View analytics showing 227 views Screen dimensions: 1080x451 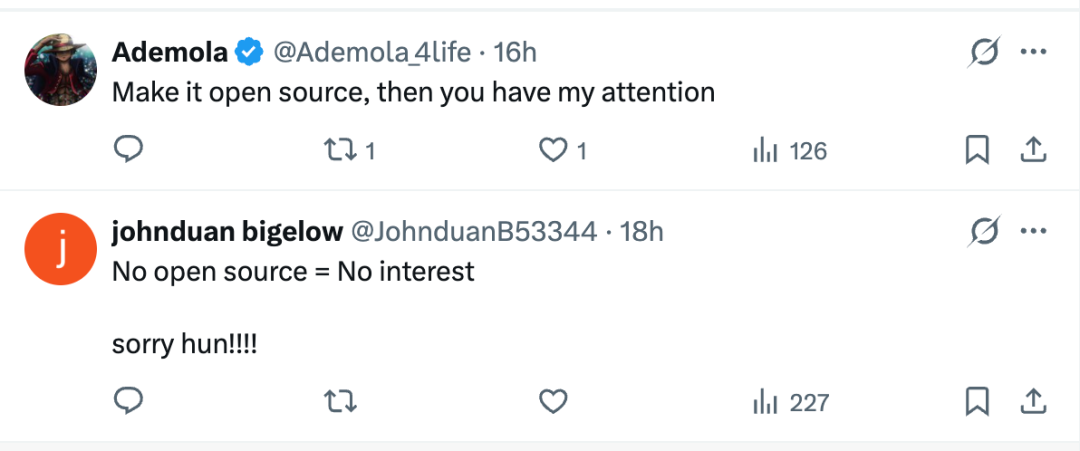point(790,403)
